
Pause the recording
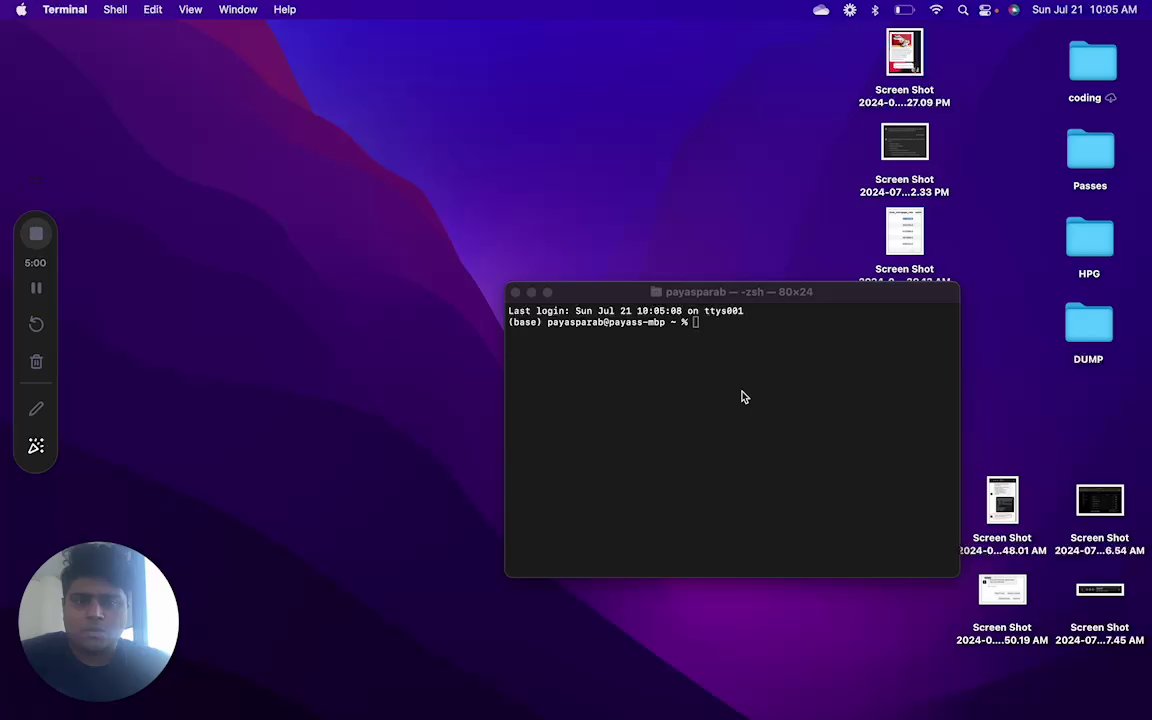[36, 288]
